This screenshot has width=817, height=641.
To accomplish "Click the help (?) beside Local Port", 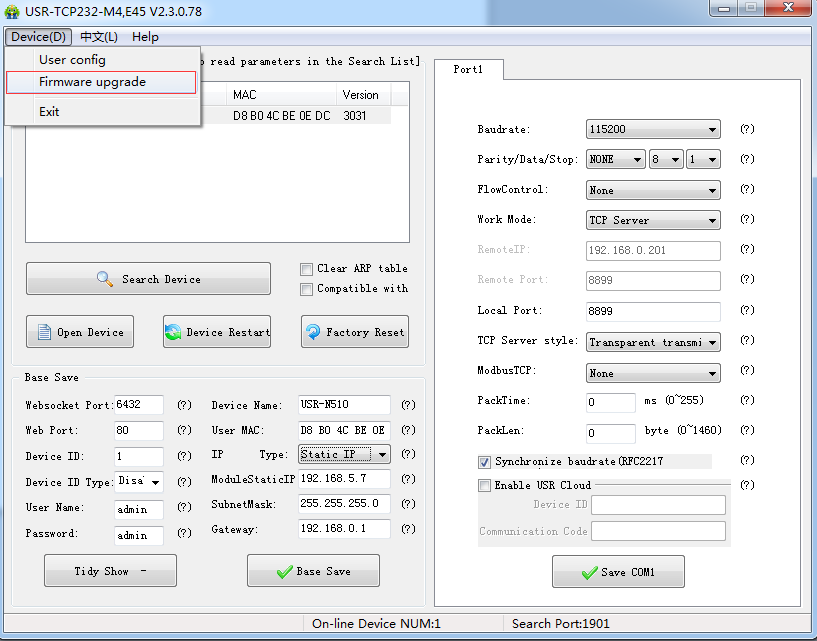I will 747,310.
